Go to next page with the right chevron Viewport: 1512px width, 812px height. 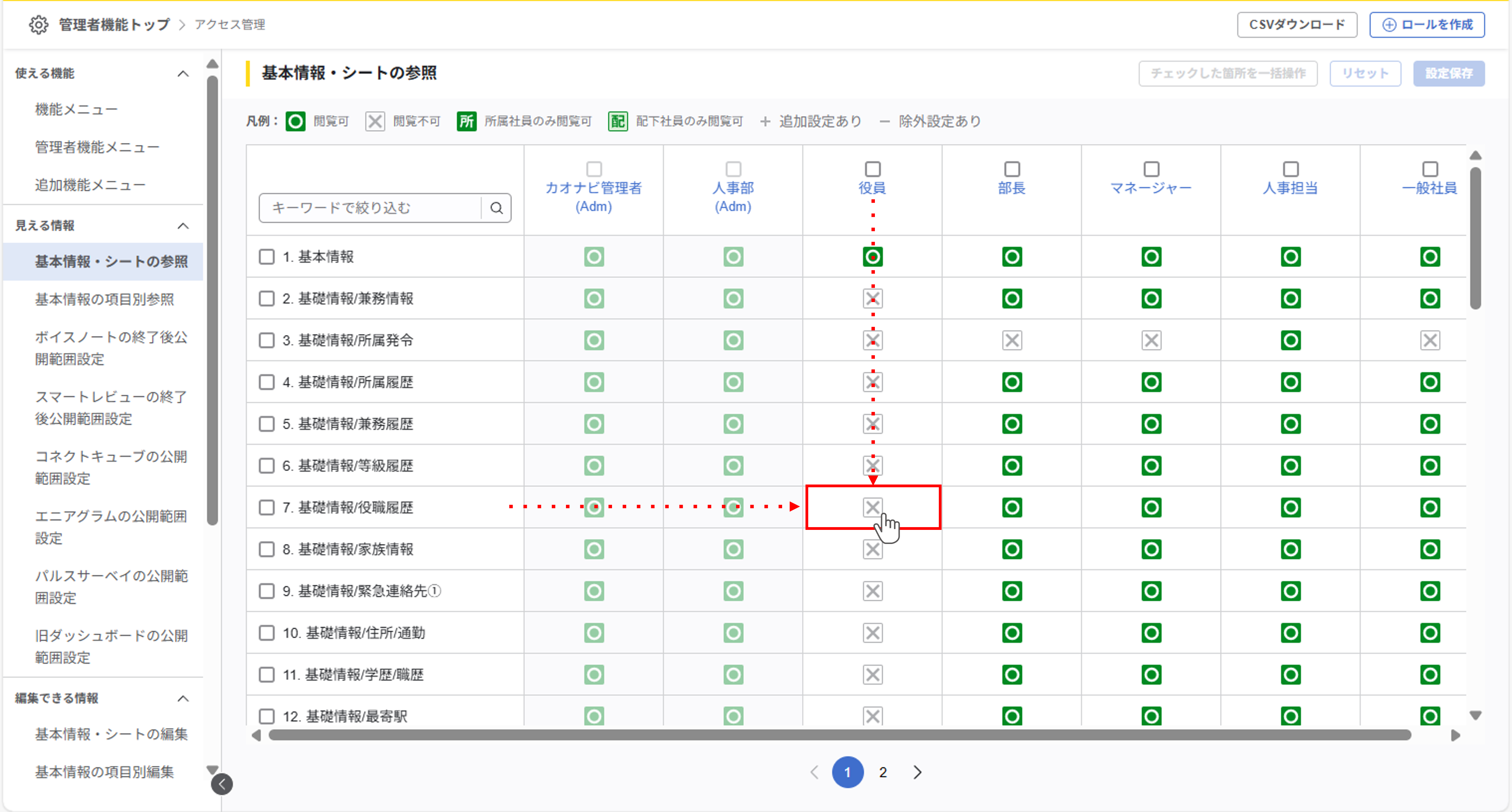pos(918,772)
